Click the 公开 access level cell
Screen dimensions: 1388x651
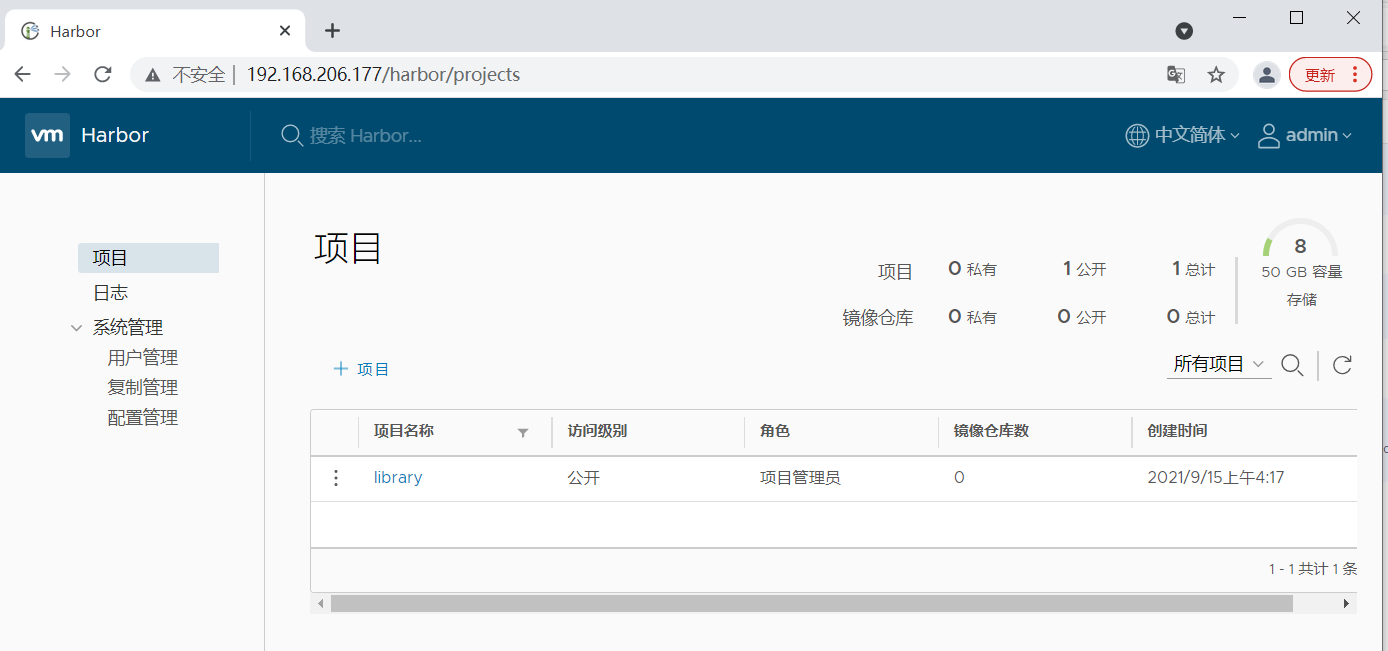click(x=583, y=478)
